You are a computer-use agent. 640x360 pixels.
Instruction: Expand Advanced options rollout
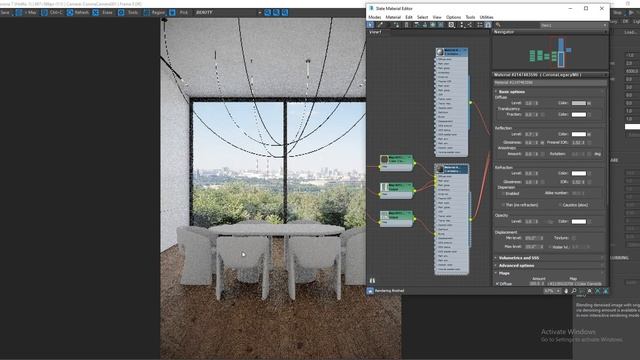point(549,266)
